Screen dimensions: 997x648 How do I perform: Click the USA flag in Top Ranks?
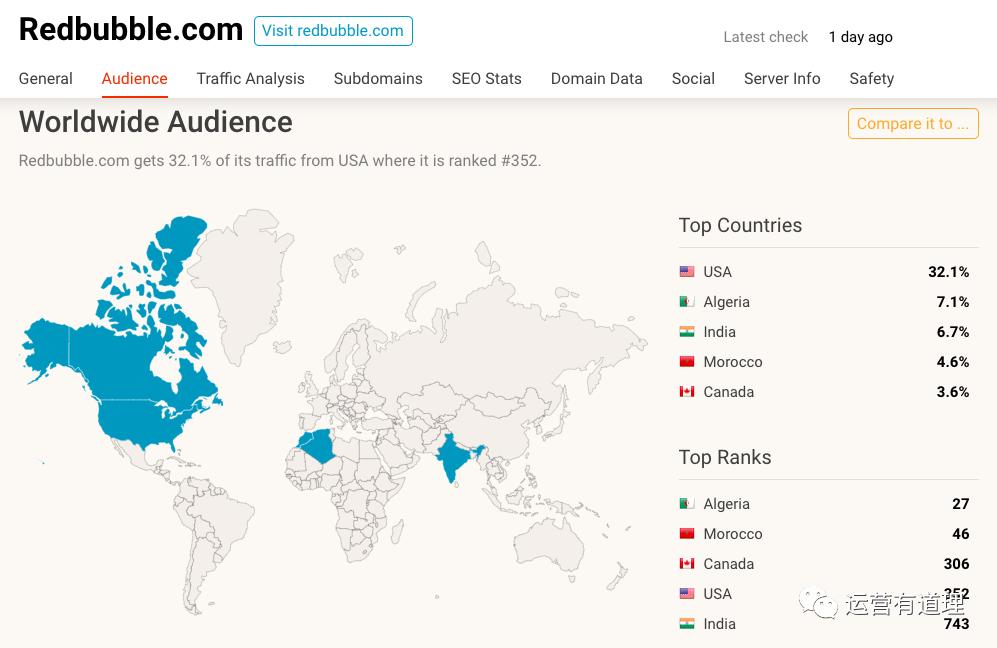[687, 593]
